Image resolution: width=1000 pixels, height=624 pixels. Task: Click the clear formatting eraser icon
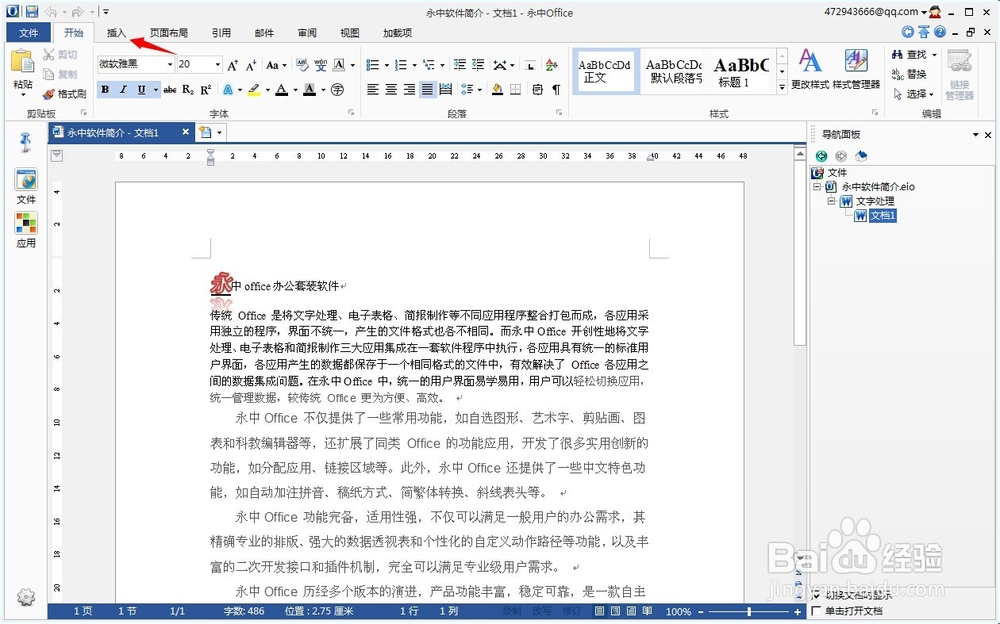[302, 64]
